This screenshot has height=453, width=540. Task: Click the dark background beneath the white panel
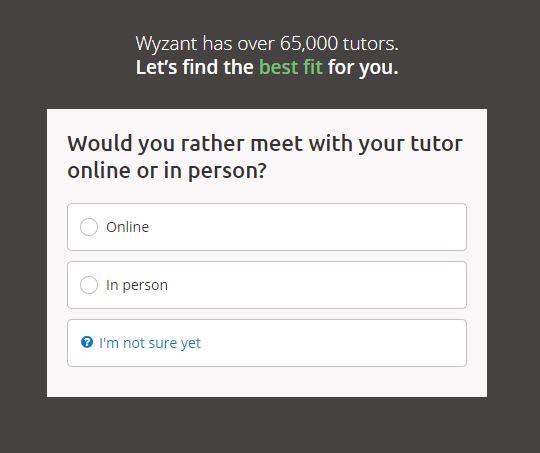tap(267, 425)
